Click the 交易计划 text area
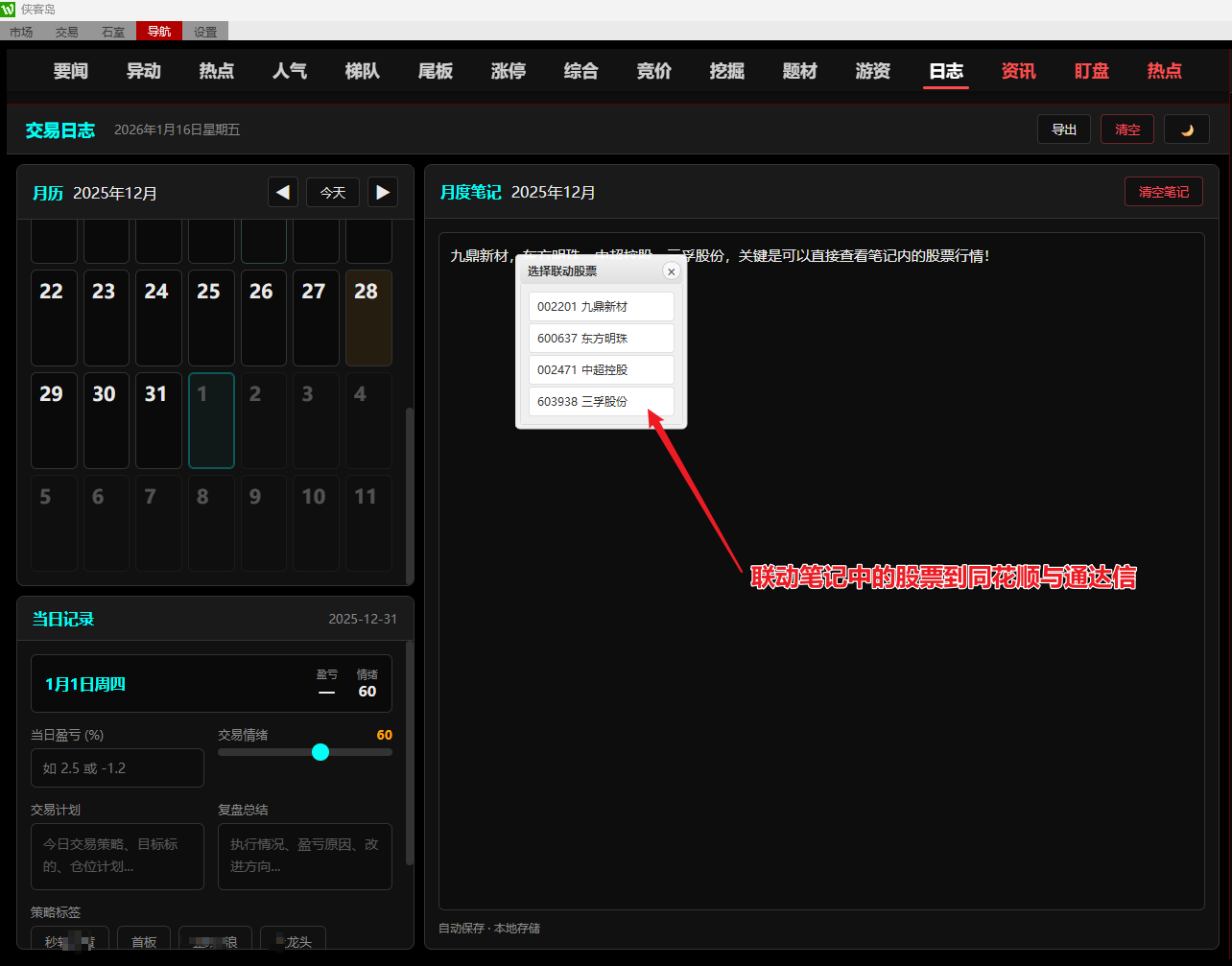Viewport: 1232px width, 966px height. 117,856
